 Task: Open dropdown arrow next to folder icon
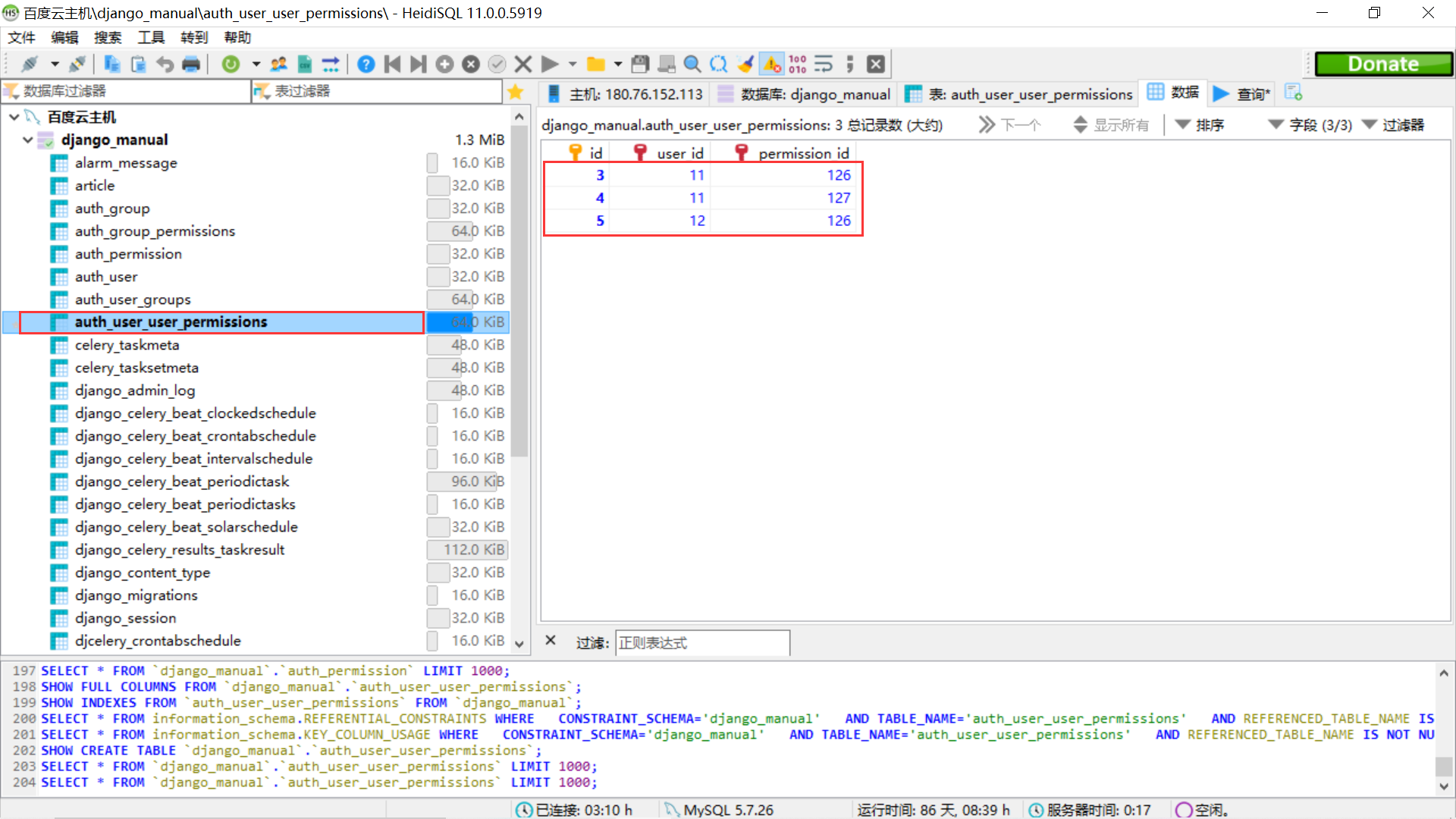[x=618, y=64]
